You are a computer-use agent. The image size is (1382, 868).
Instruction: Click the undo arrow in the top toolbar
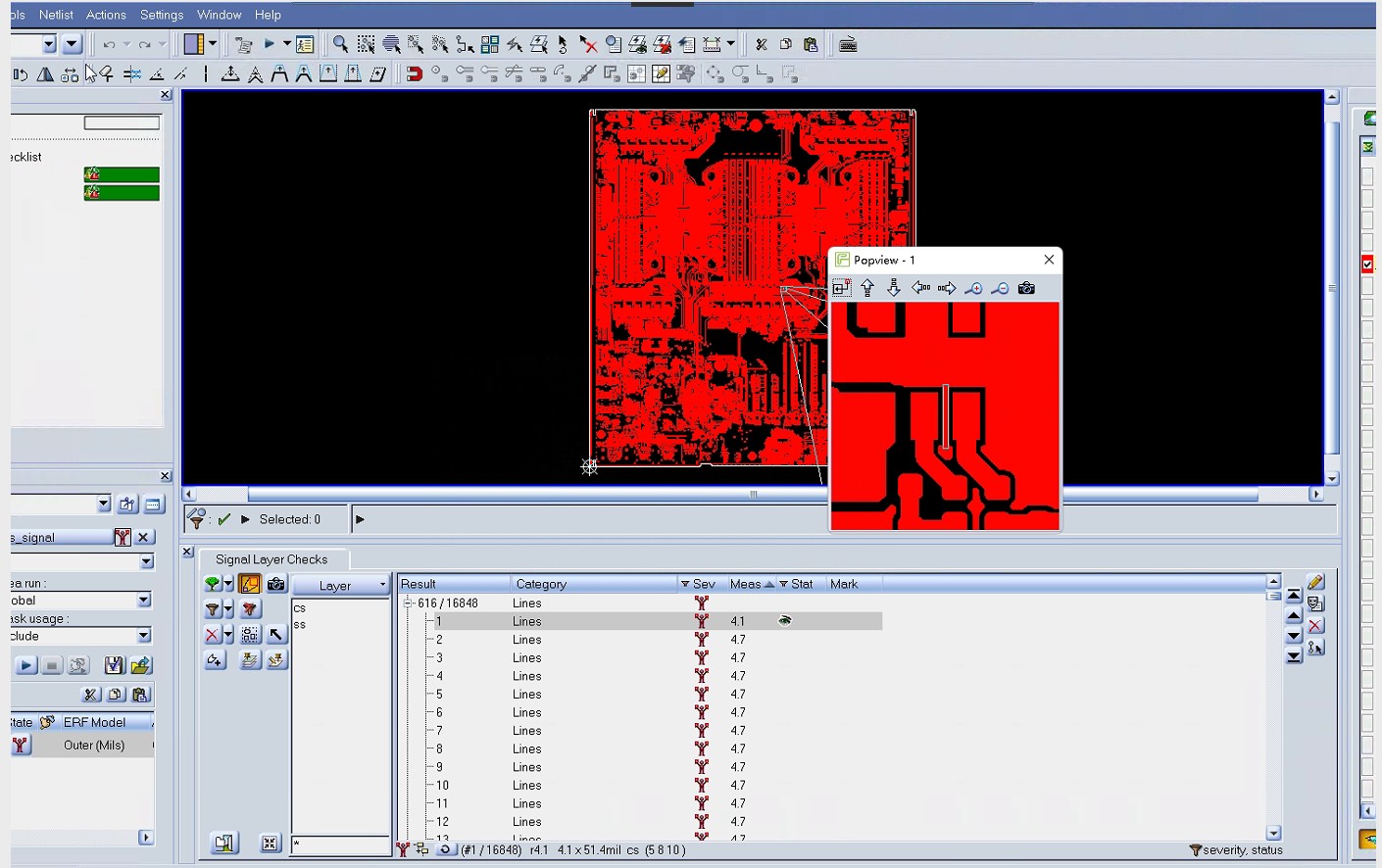[x=109, y=44]
